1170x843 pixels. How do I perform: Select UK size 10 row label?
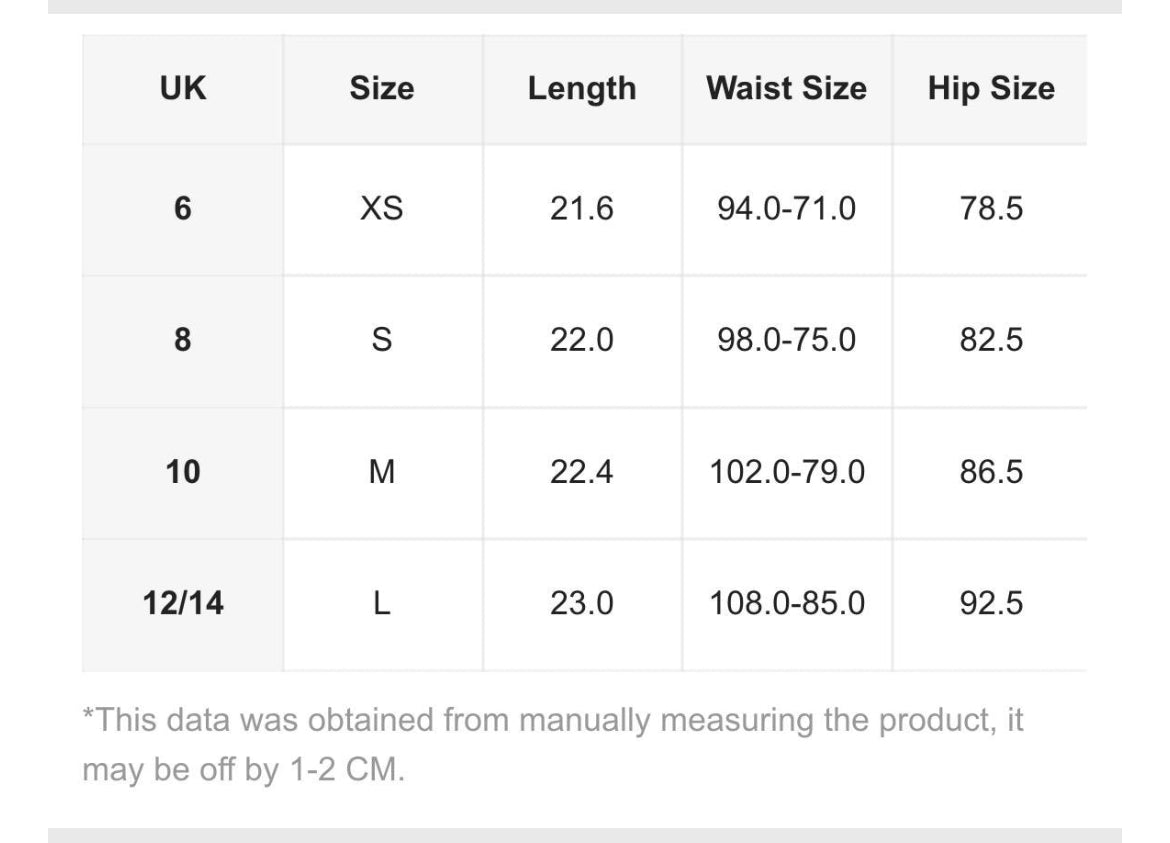coord(182,472)
